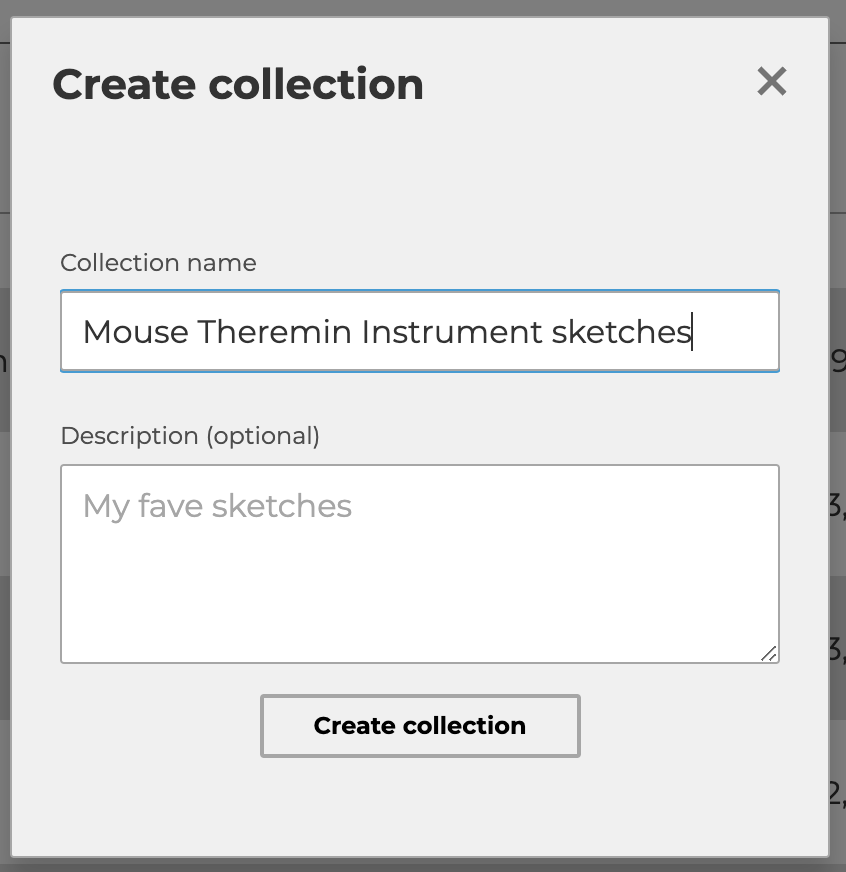
Task: Click empty space after the collection name text
Action: click(x=735, y=331)
